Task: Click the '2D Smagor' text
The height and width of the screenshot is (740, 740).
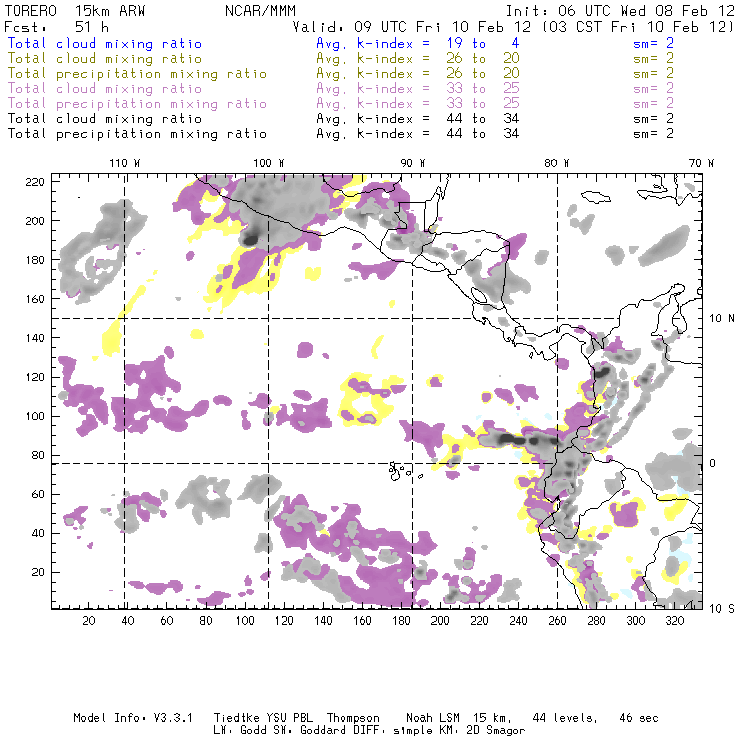Action: (x=496, y=731)
